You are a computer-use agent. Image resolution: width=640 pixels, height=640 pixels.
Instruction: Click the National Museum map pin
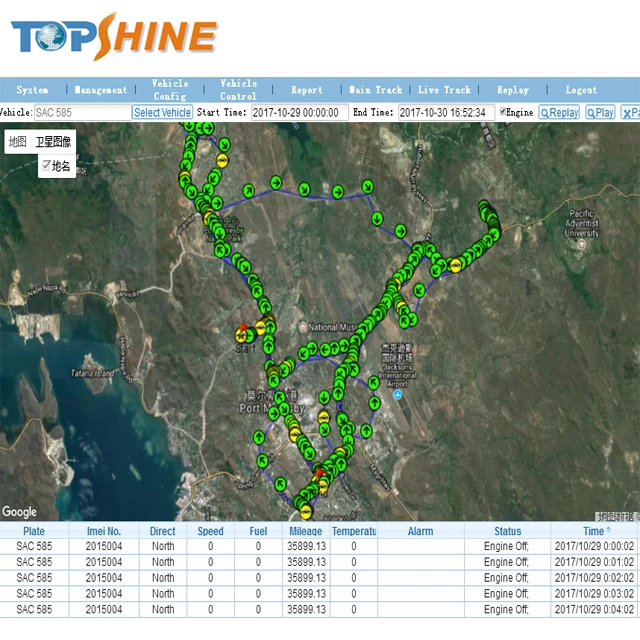pyautogui.click(x=304, y=327)
